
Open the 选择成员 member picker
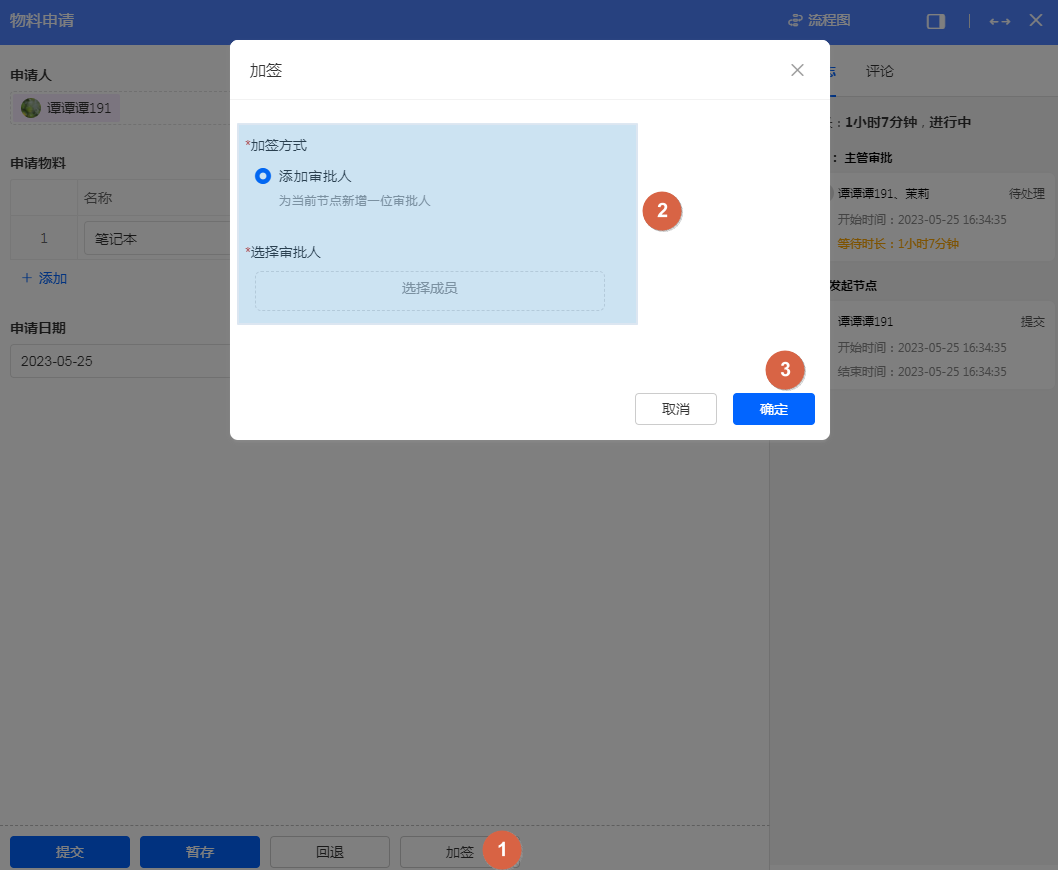429,289
